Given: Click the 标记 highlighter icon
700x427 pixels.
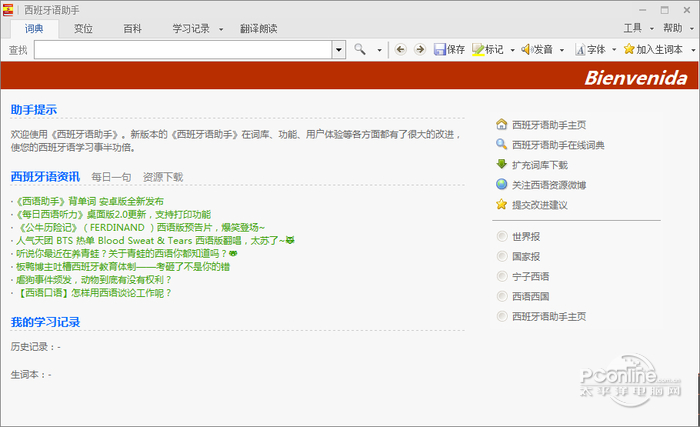Looking at the screenshot, I should click(478, 49).
